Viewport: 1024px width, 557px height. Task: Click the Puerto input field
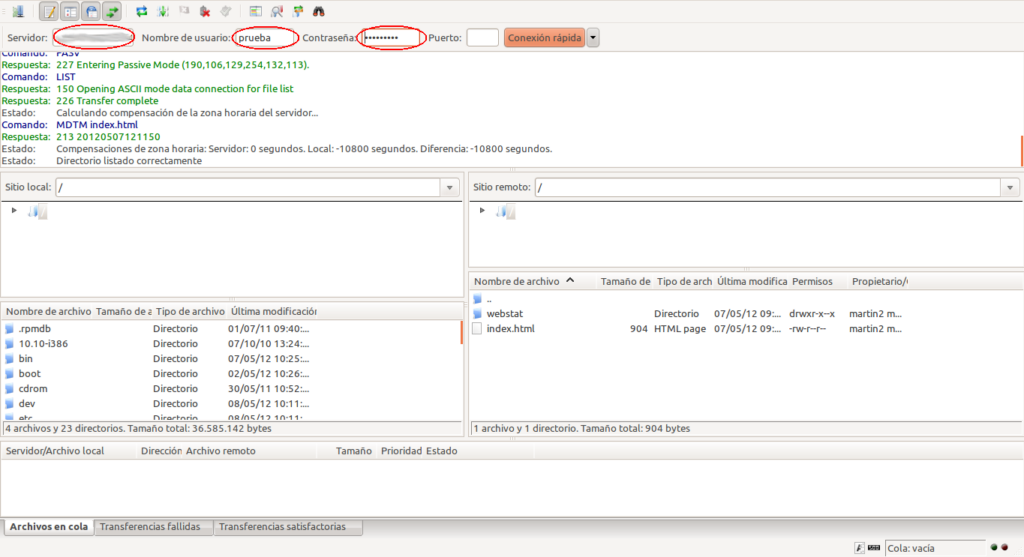(483, 38)
